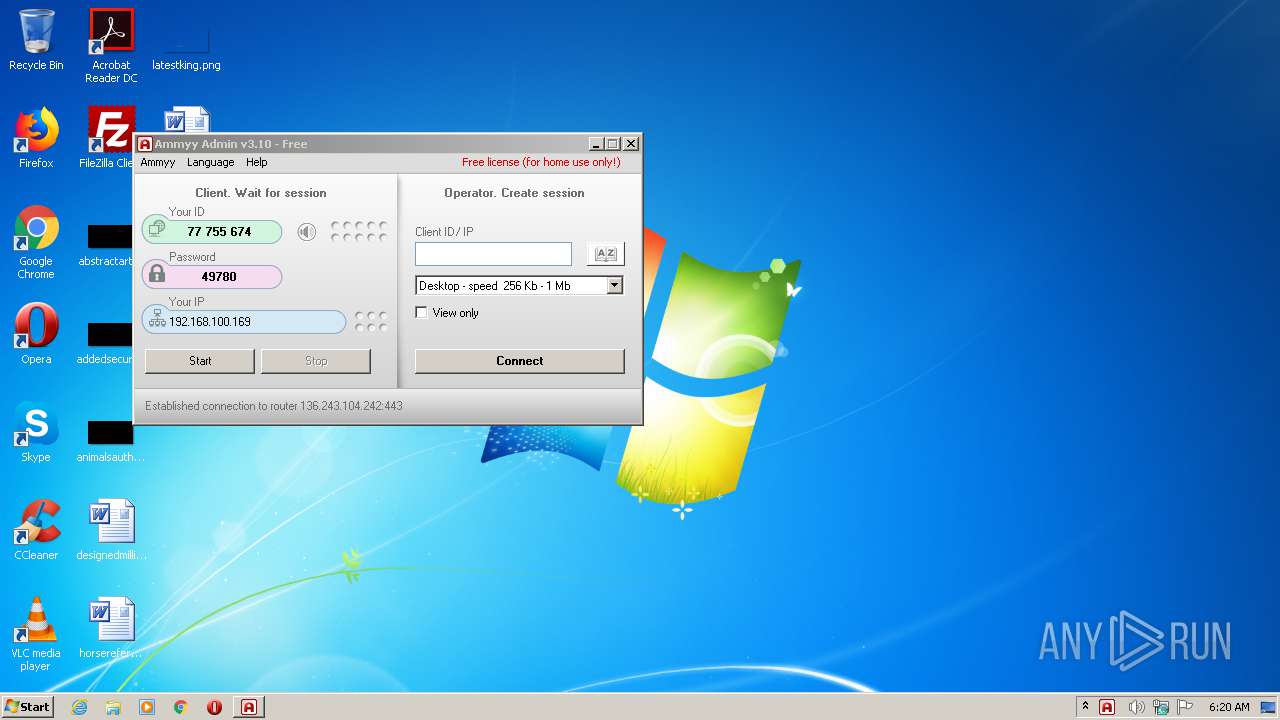Open the contact book AZ icon
Viewport: 1280px width, 720px height.
(606, 254)
